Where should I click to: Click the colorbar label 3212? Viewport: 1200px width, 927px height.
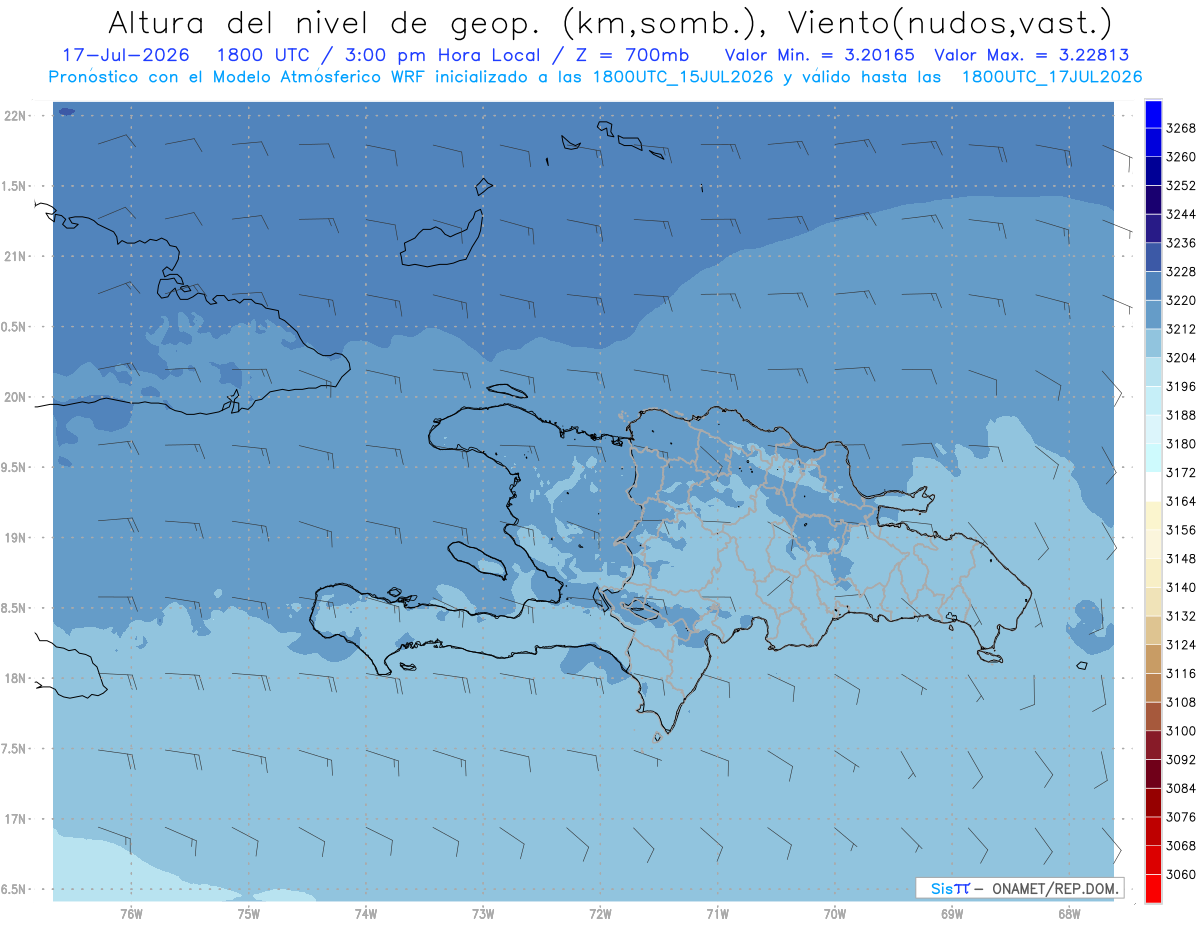click(1181, 329)
